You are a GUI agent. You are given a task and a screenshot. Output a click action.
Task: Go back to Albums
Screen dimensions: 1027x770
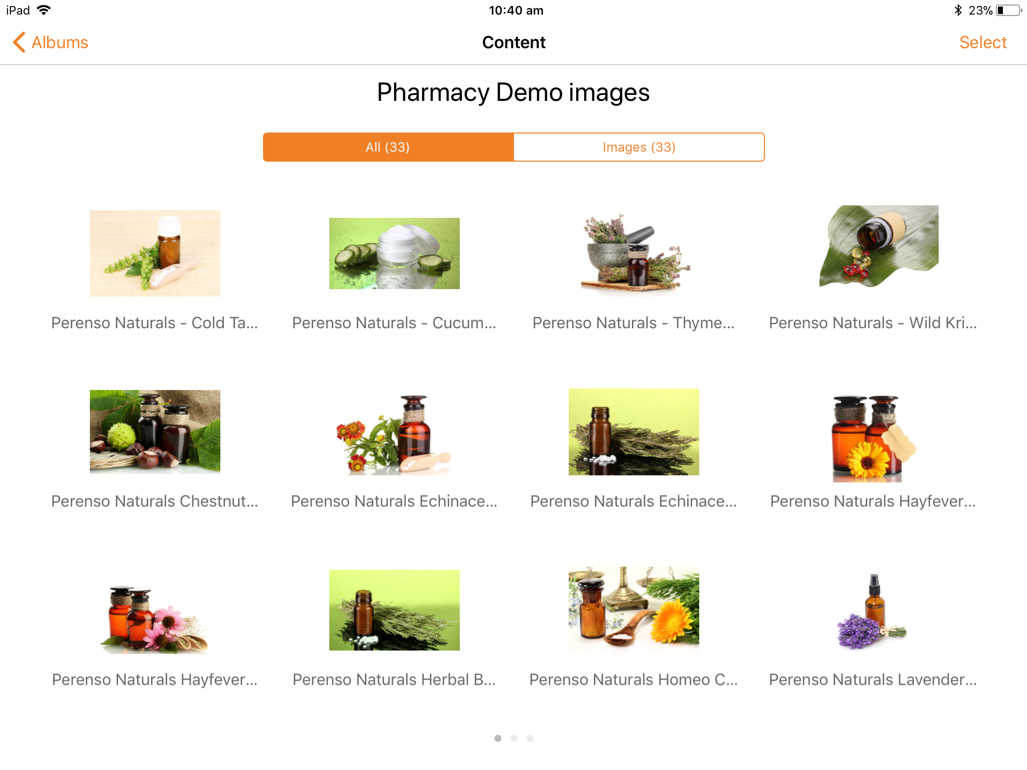coord(50,43)
